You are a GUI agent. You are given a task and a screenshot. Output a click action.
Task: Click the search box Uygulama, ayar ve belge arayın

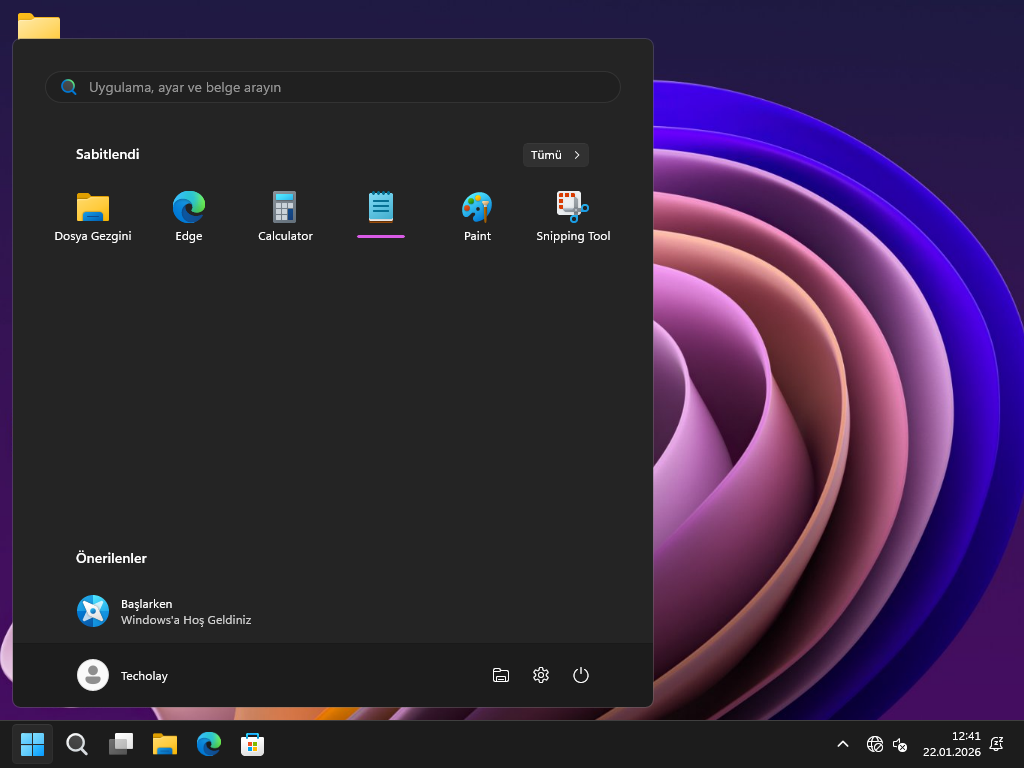(x=332, y=87)
